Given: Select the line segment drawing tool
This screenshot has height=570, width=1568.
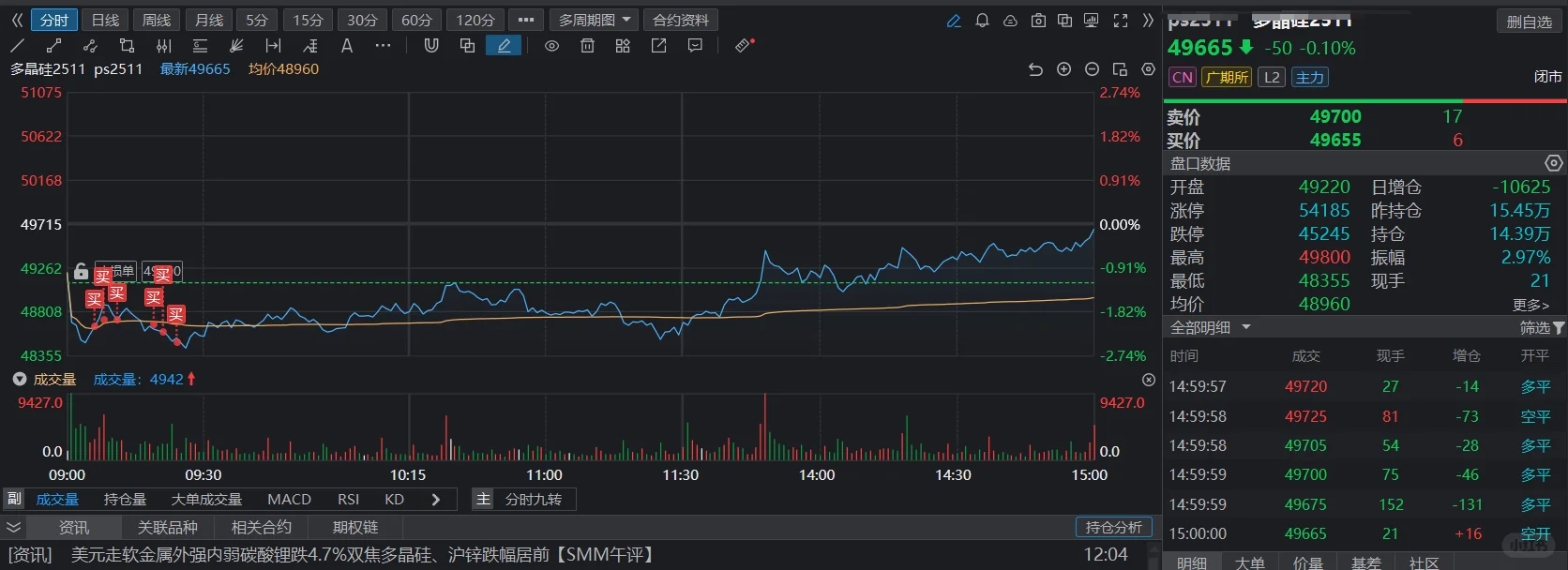Looking at the screenshot, I should click(53, 45).
